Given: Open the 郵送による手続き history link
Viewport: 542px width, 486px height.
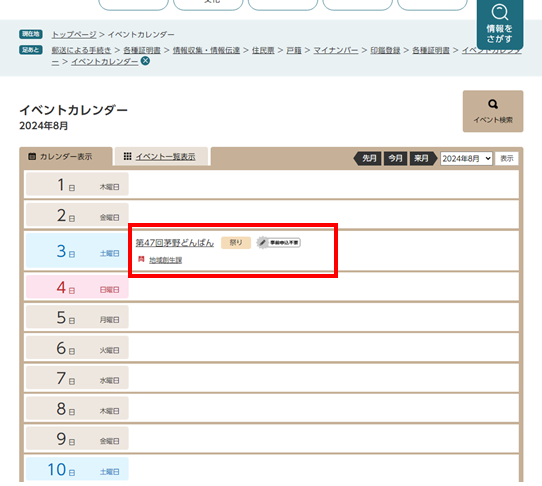Looking at the screenshot, I should pos(81,50).
